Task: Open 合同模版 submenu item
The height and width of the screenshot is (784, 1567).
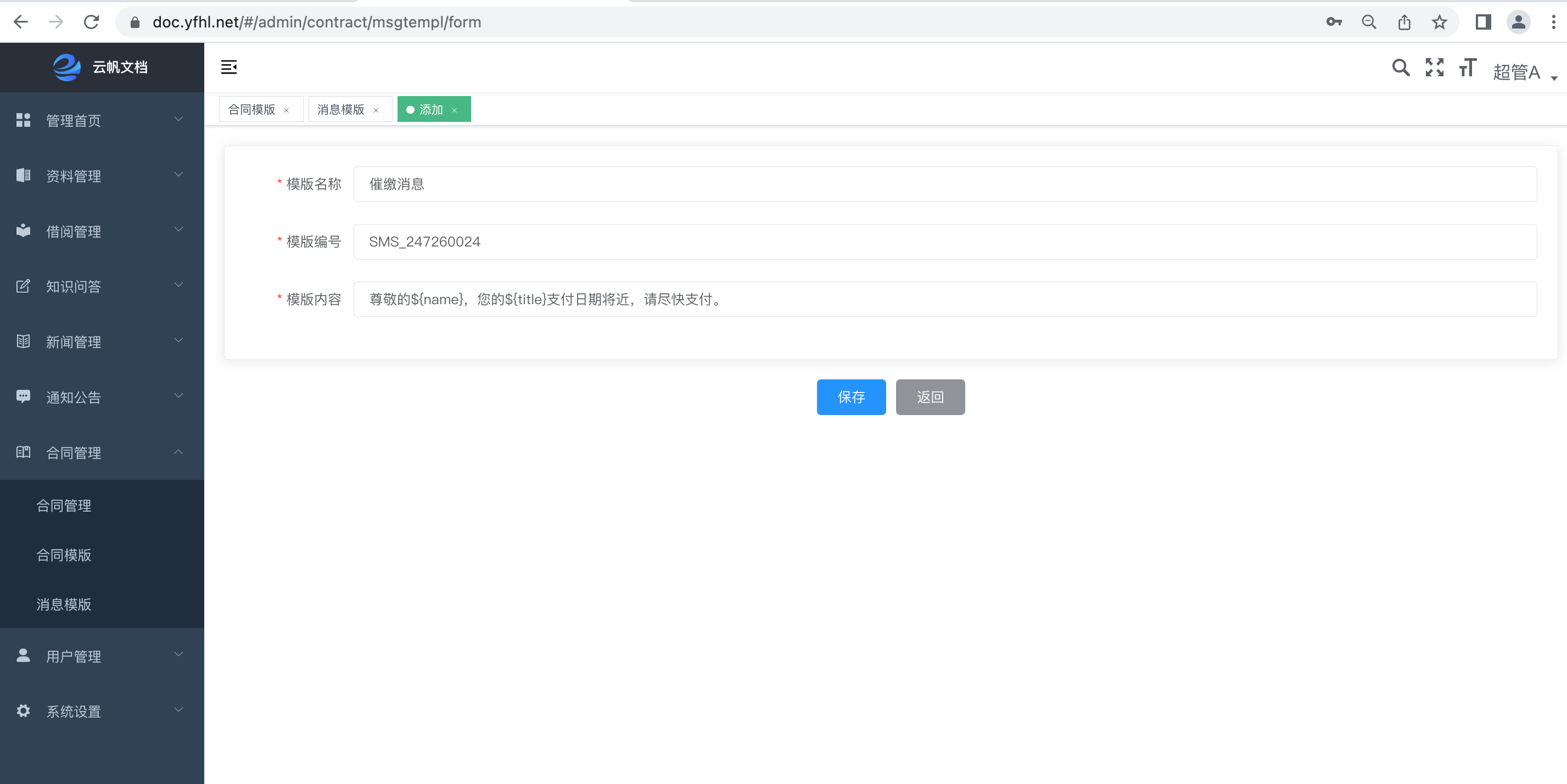Action: 102,555
